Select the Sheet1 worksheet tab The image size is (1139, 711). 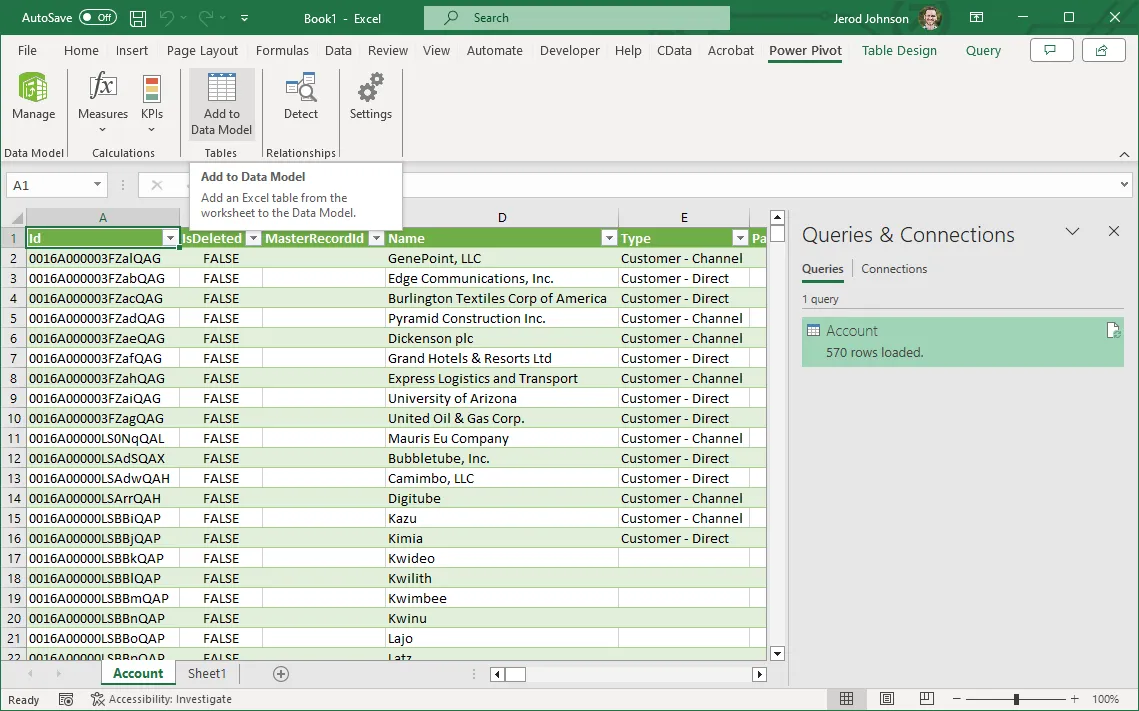point(207,674)
